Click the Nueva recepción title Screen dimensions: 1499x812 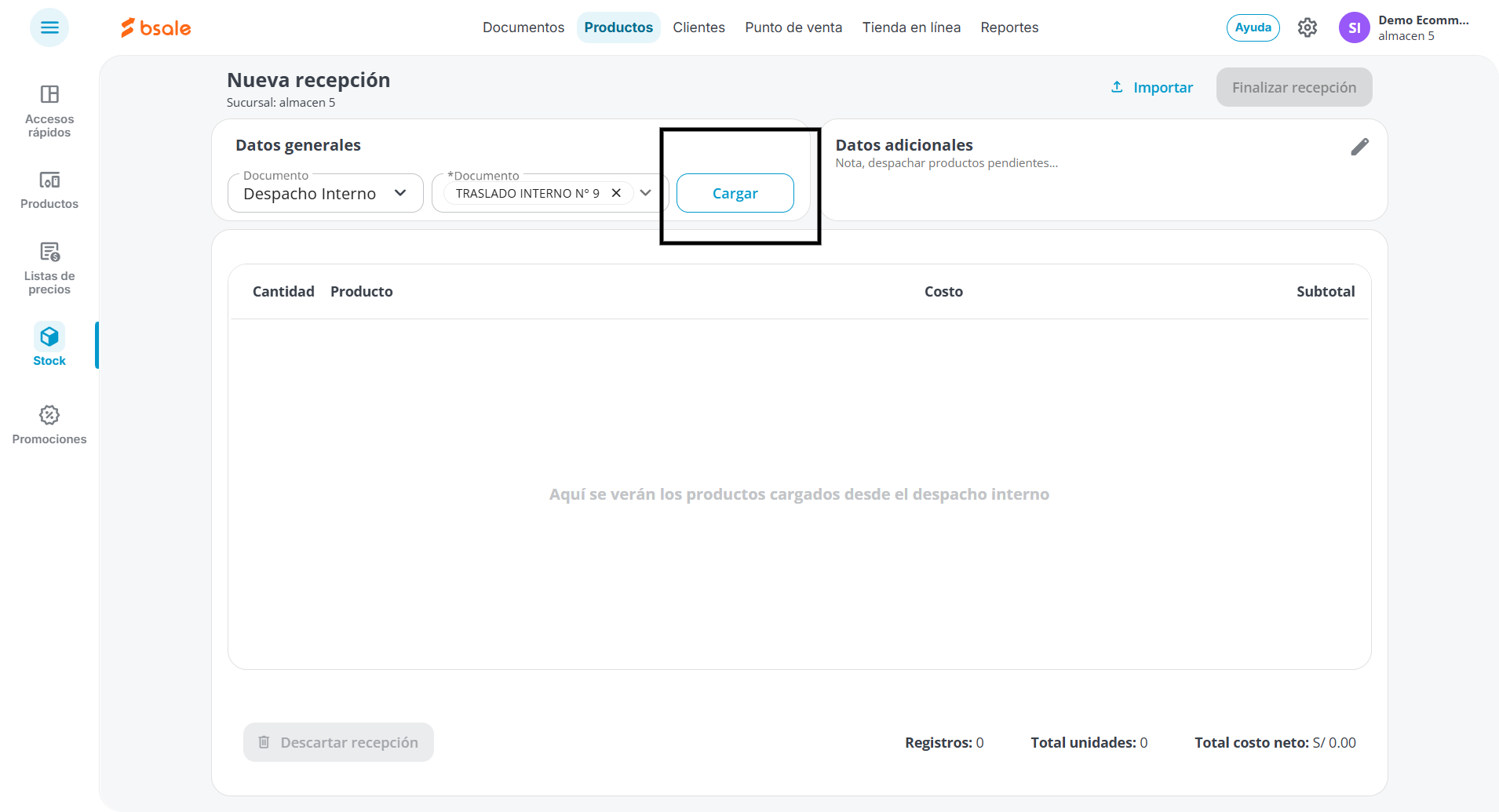pyautogui.click(x=308, y=80)
